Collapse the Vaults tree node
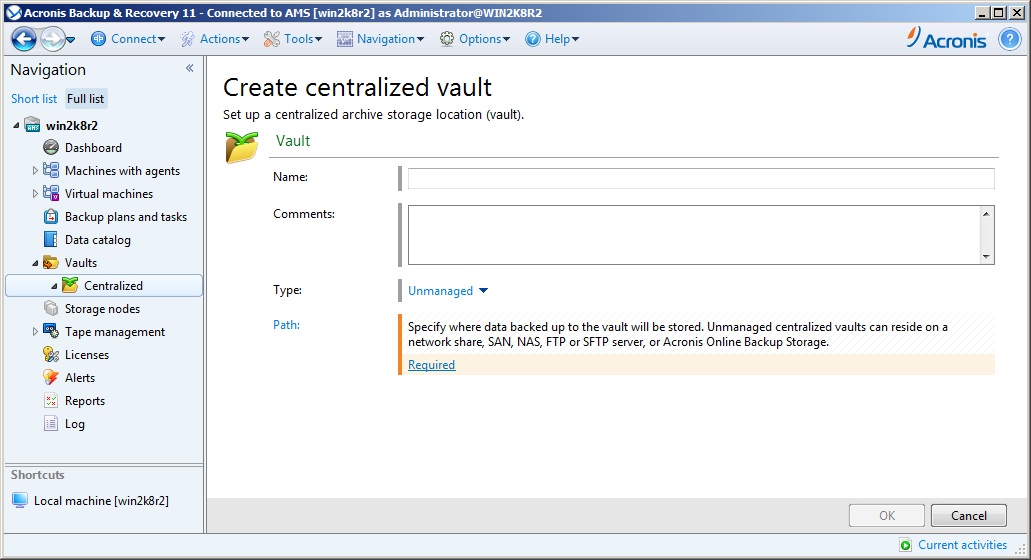The height and width of the screenshot is (560, 1031). [x=36, y=263]
